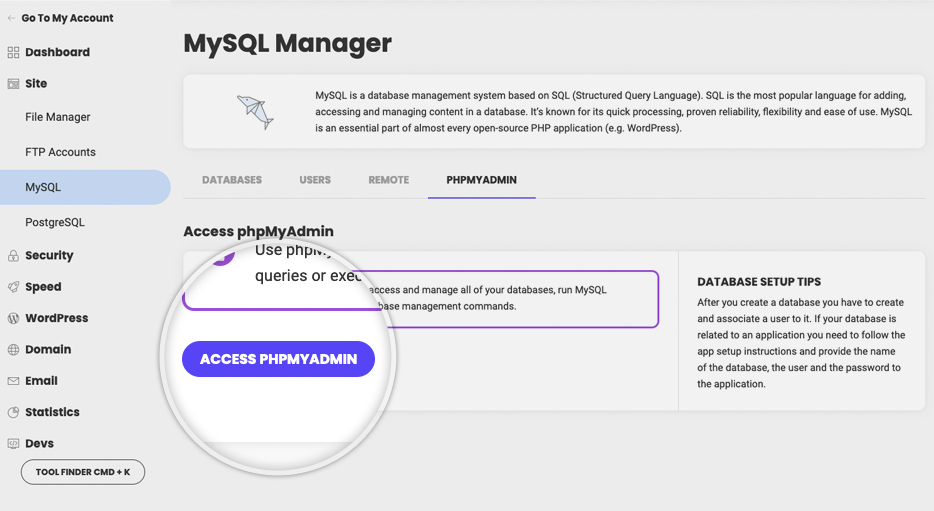Expand the Statistics section
The width and height of the screenshot is (934, 511).
click(x=52, y=412)
